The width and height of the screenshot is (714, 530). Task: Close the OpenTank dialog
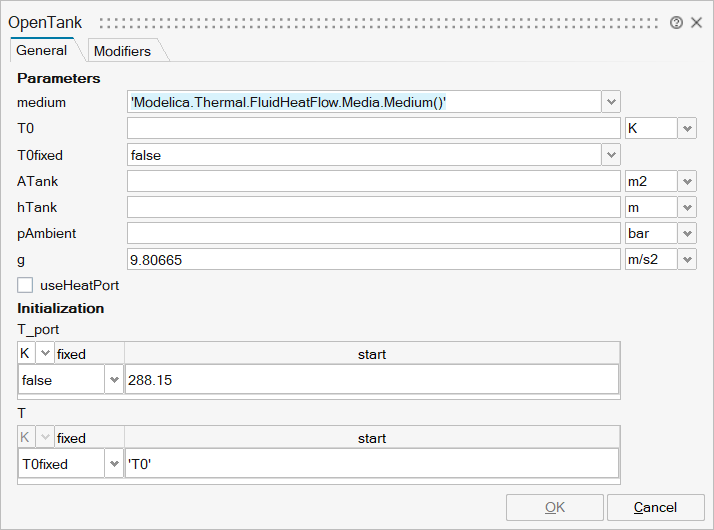[696, 22]
